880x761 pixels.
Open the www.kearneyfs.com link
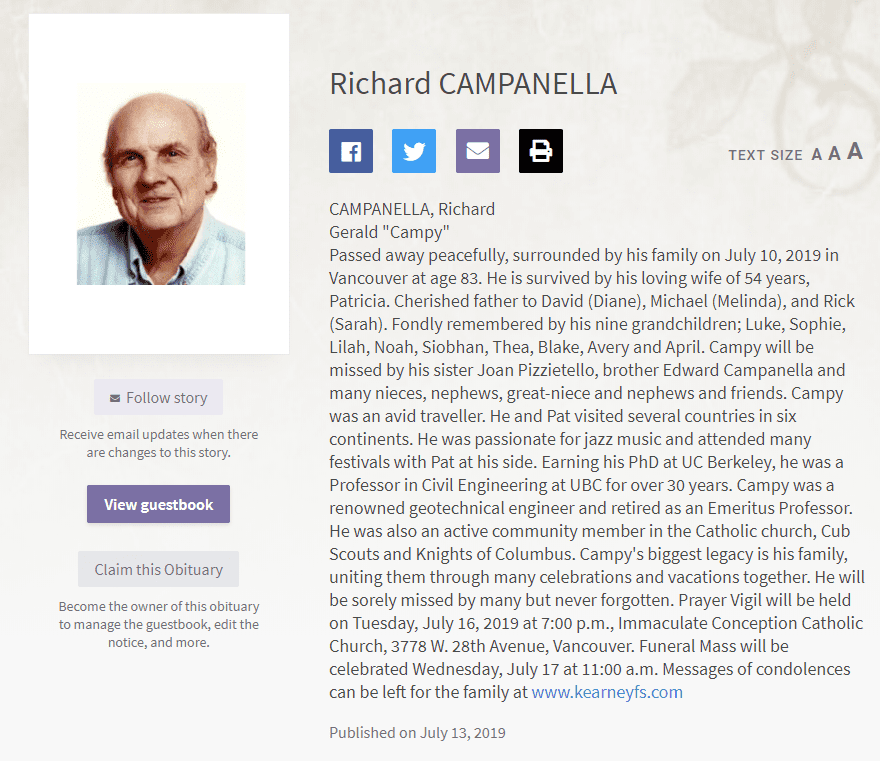tap(607, 692)
